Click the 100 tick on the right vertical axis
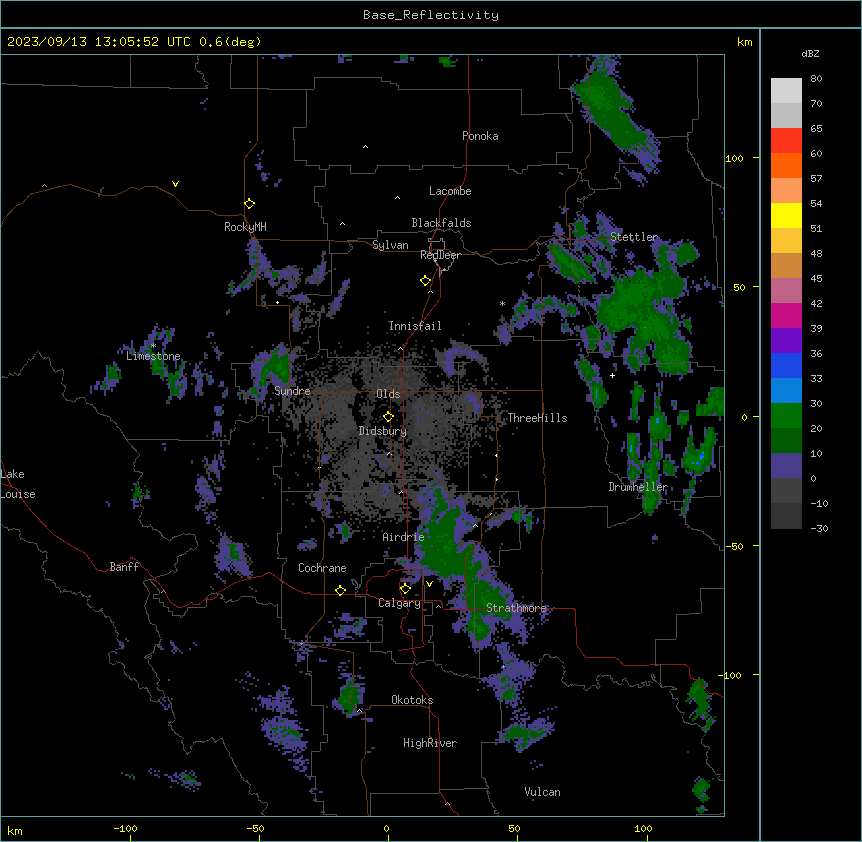862x842 pixels. 734,158
